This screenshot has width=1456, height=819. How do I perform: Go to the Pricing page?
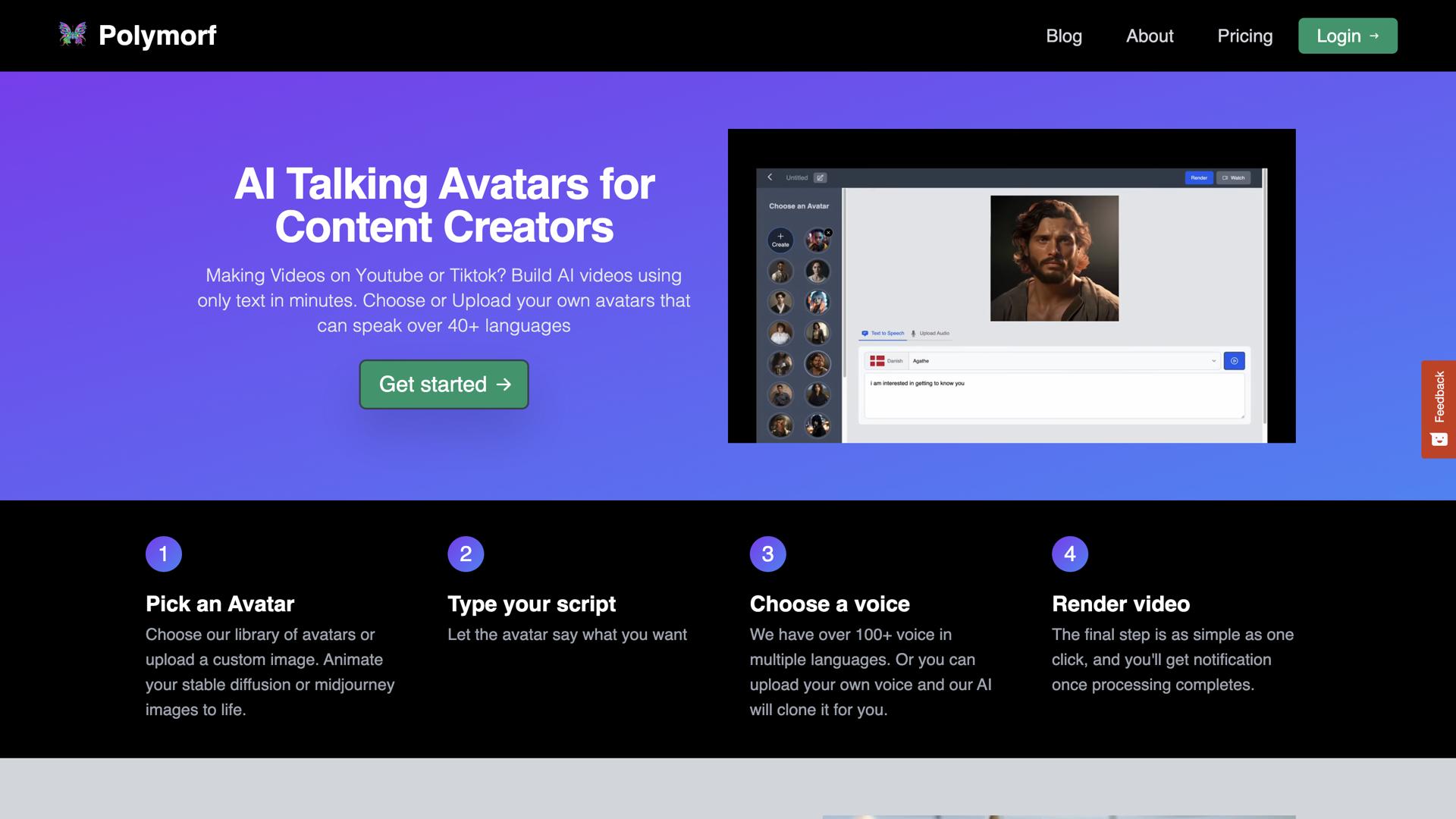tap(1244, 36)
